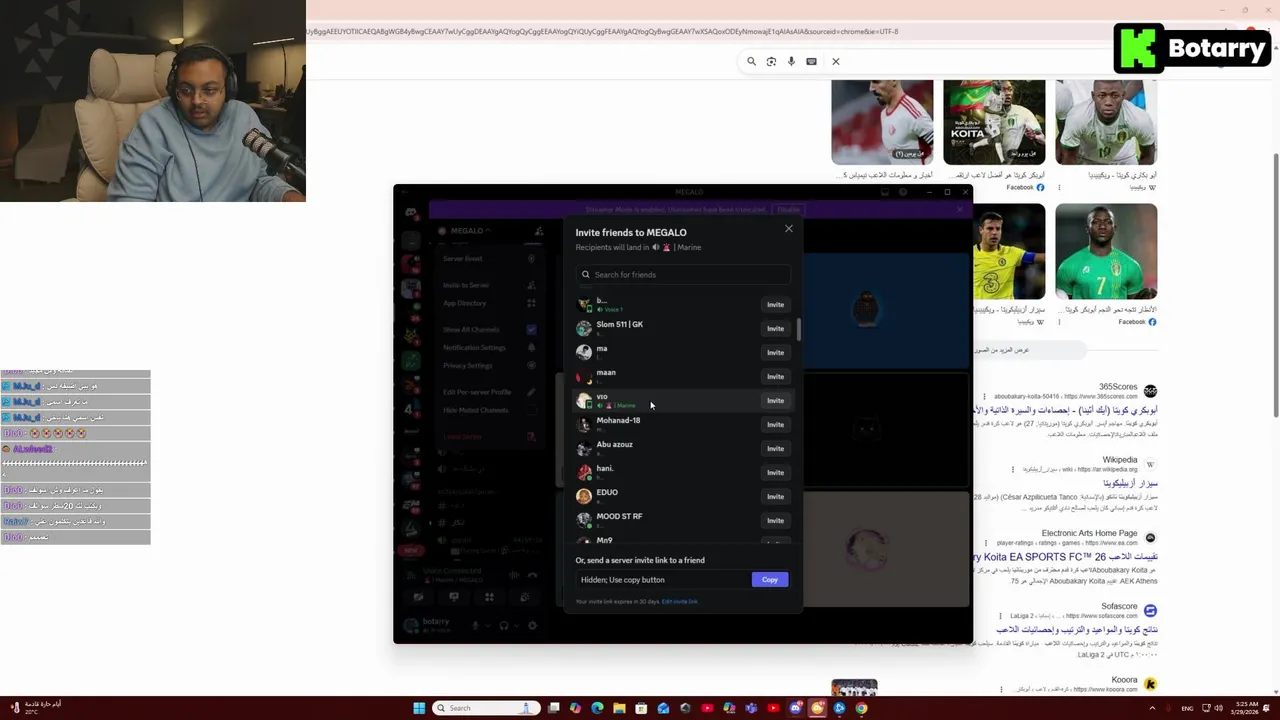This screenshot has height=720, width=1280.
Task: Select EDUO's avatar in friend list
Action: [584, 496]
